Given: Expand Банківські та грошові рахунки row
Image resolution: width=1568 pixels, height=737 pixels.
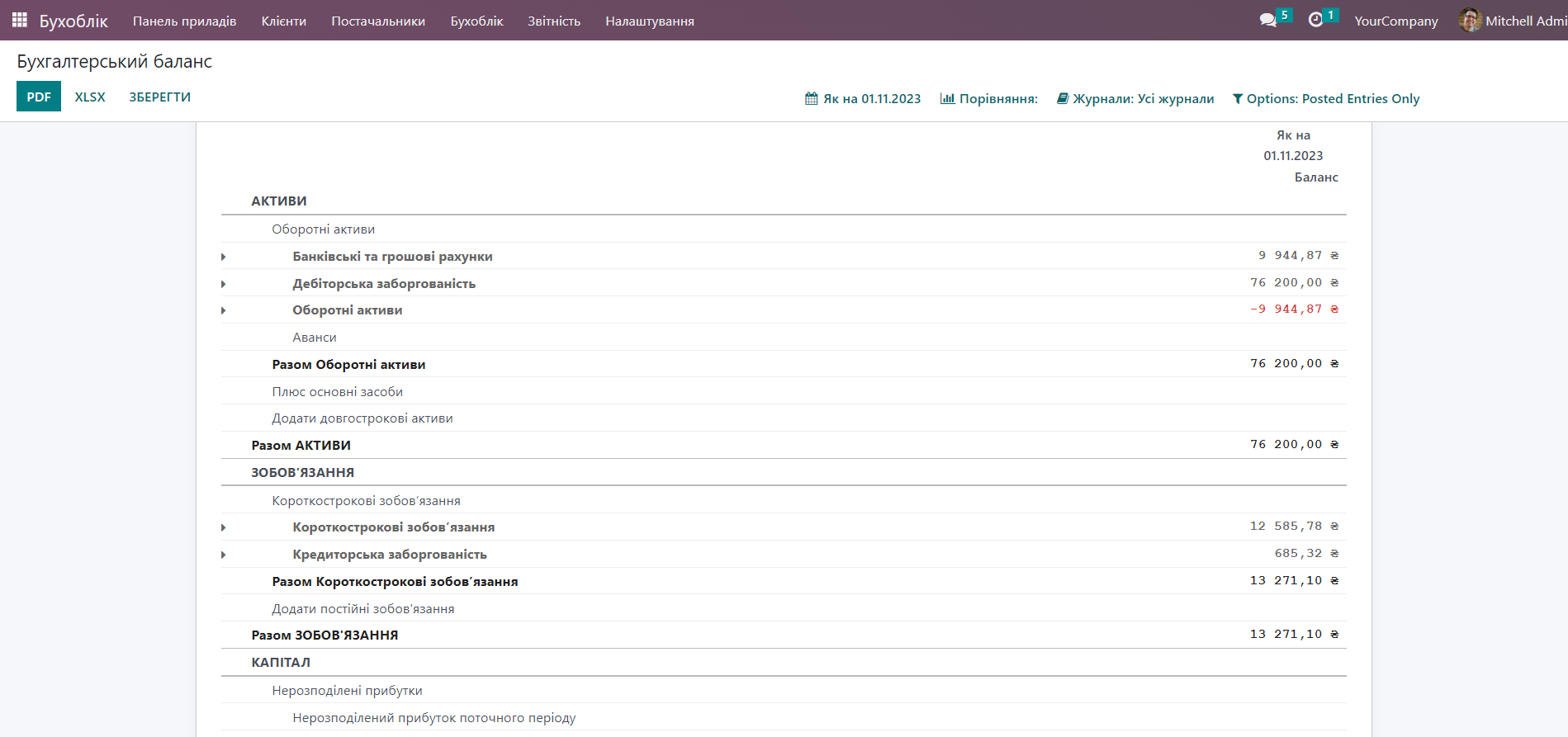Looking at the screenshot, I should click(x=224, y=257).
